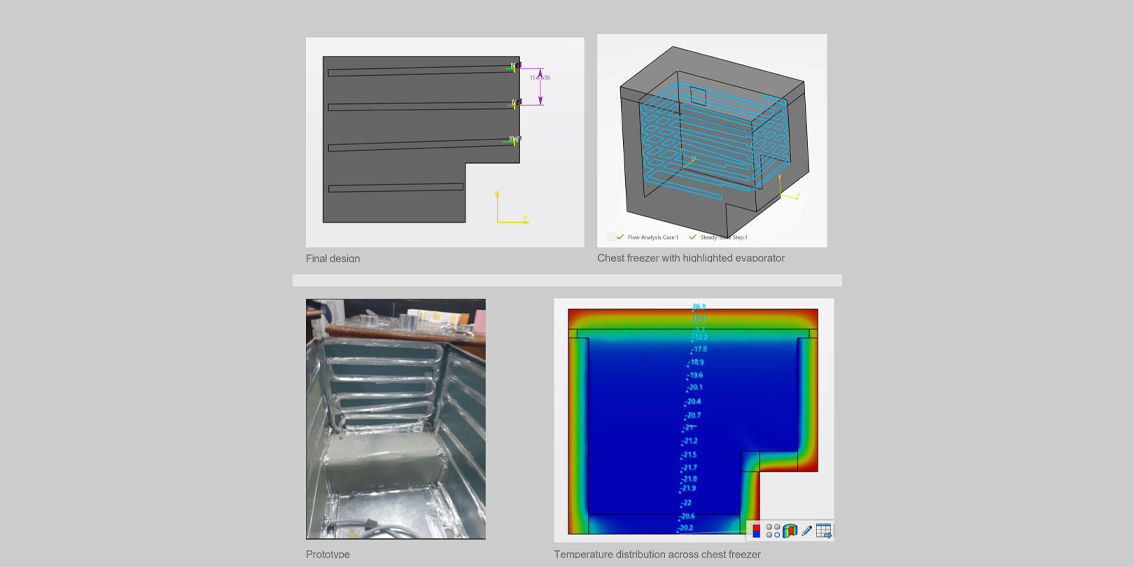Click the -20.7 temperature probe label
Viewport: 1134px width, 567px height.
point(694,415)
